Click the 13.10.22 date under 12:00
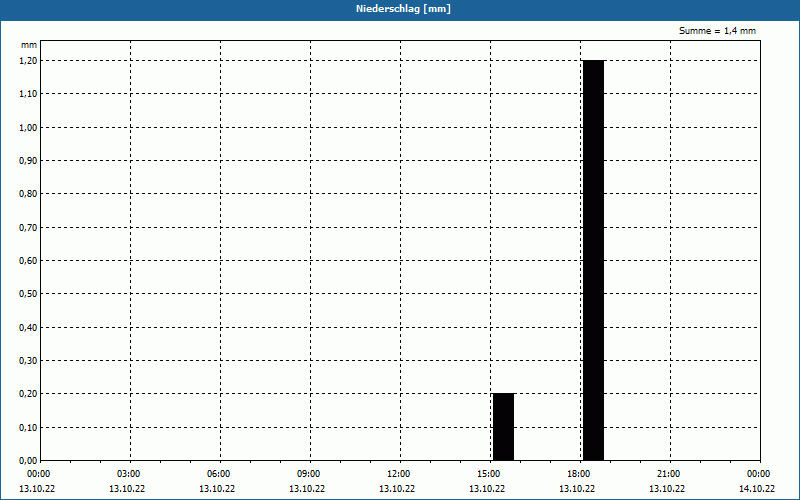Viewport: 800px width, 500px height. pyautogui.click(x=397, y=489)
